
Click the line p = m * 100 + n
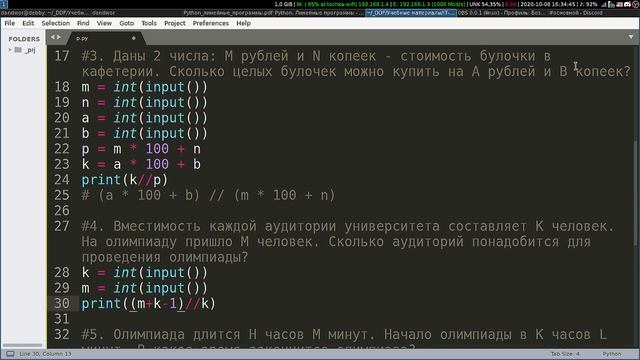141,149
